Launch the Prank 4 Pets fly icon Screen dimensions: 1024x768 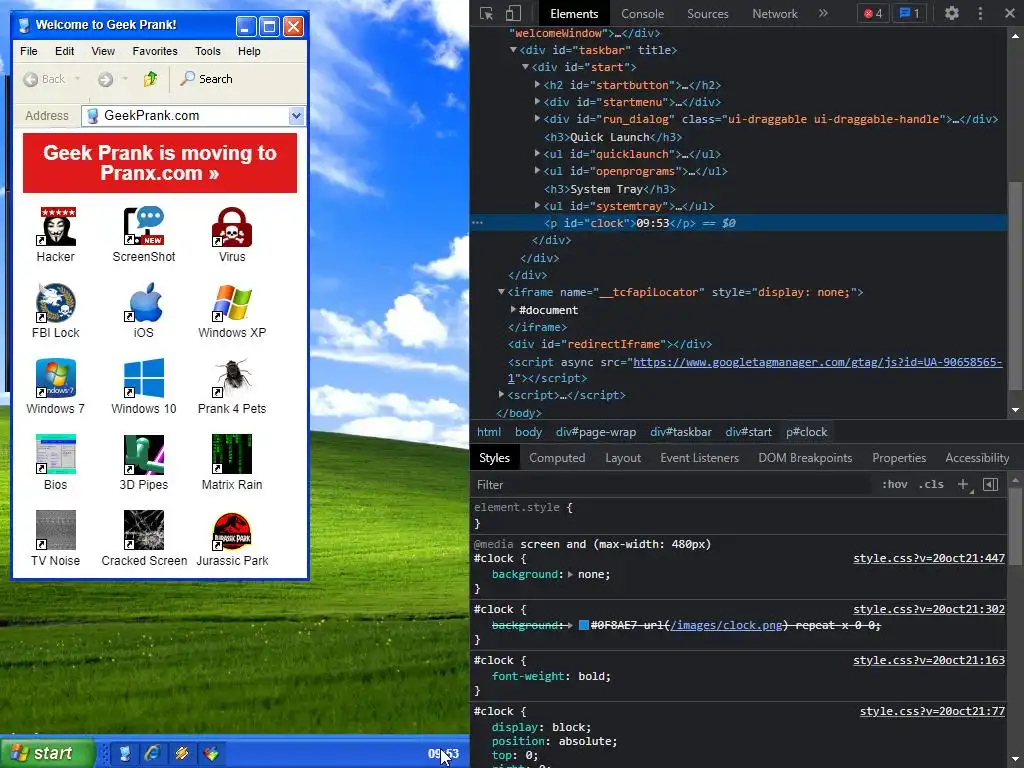click(232, 378)
